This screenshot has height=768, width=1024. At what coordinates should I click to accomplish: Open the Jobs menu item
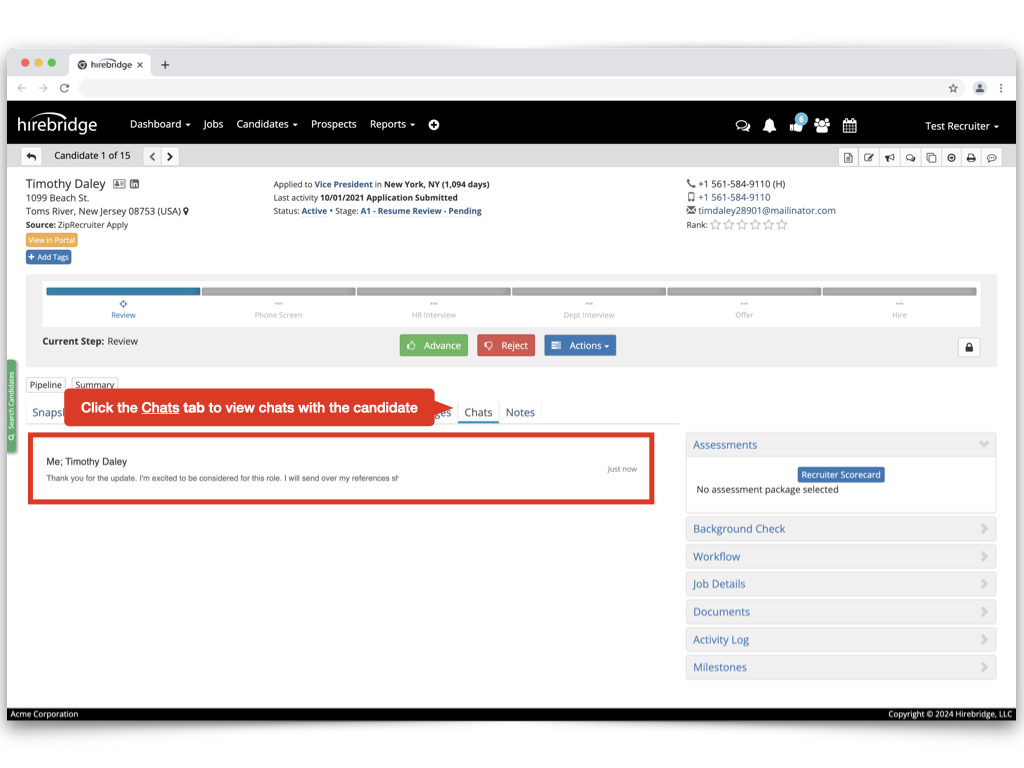tap(213, 125)
